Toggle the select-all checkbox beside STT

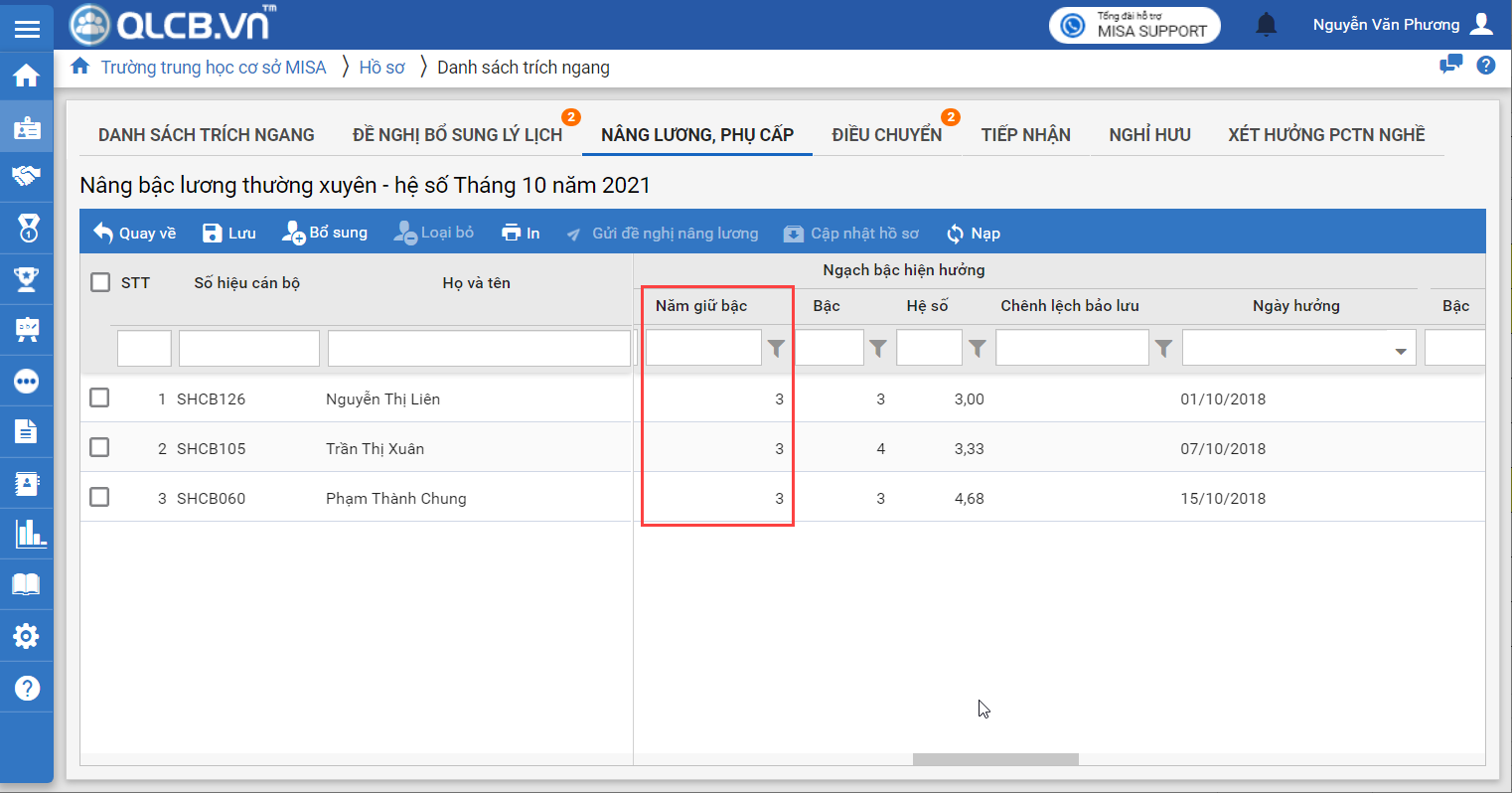point(100,282)
